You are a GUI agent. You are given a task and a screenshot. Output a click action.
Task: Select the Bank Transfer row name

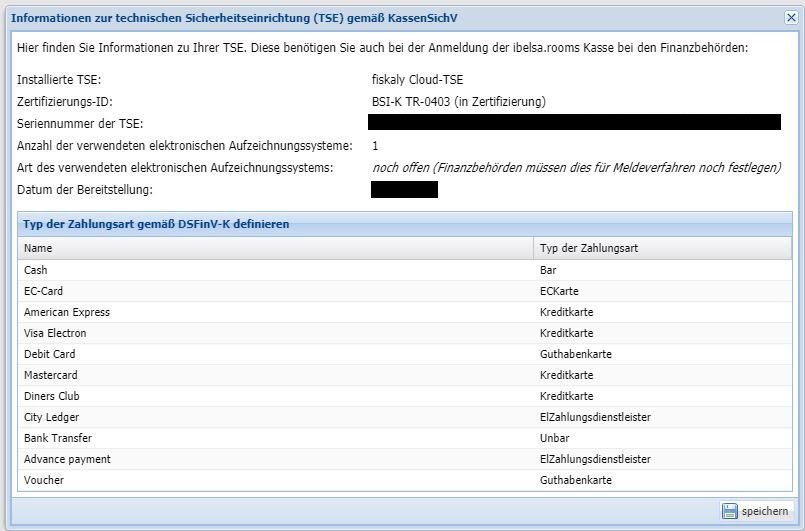(58, 438)
